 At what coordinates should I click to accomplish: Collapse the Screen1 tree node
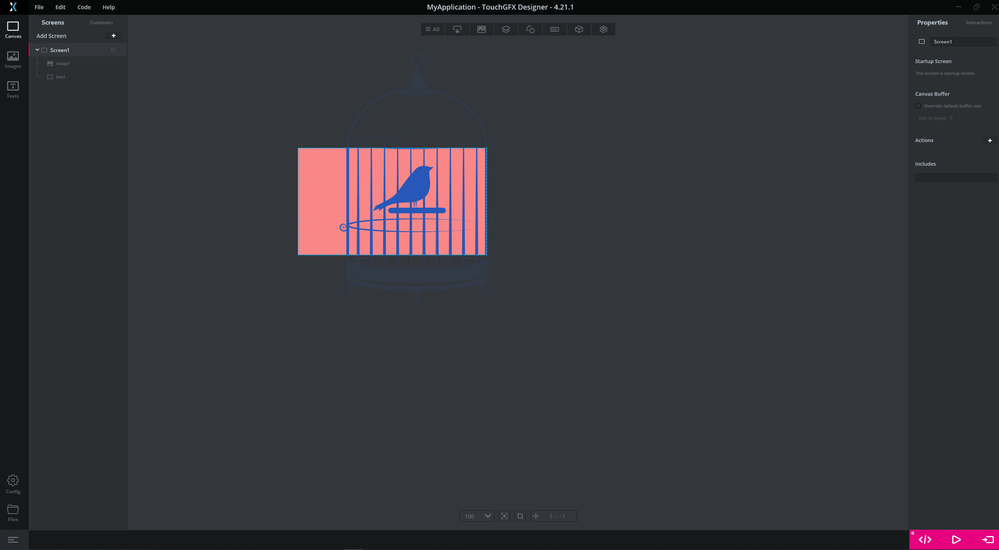(x=38, y=50)
